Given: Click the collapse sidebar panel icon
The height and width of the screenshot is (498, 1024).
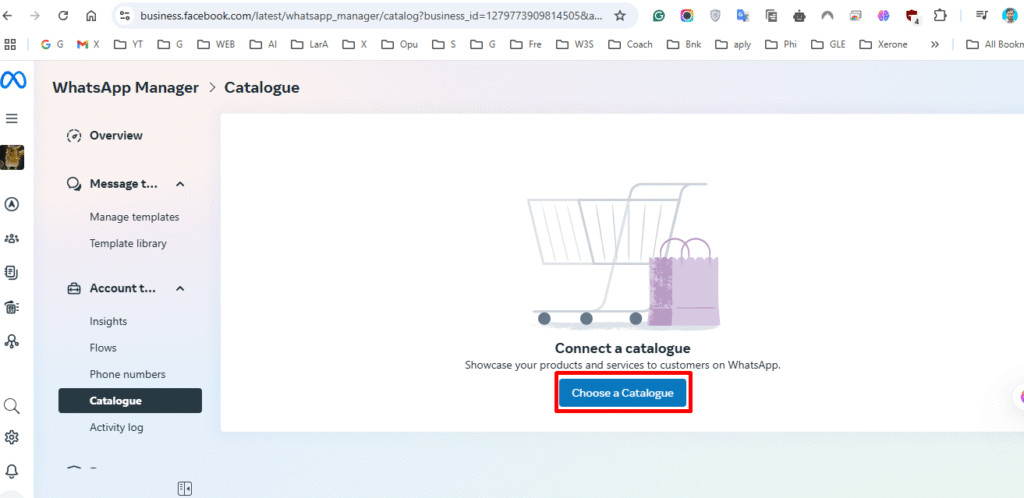Looking at the screenshot, I should point(185,488).
